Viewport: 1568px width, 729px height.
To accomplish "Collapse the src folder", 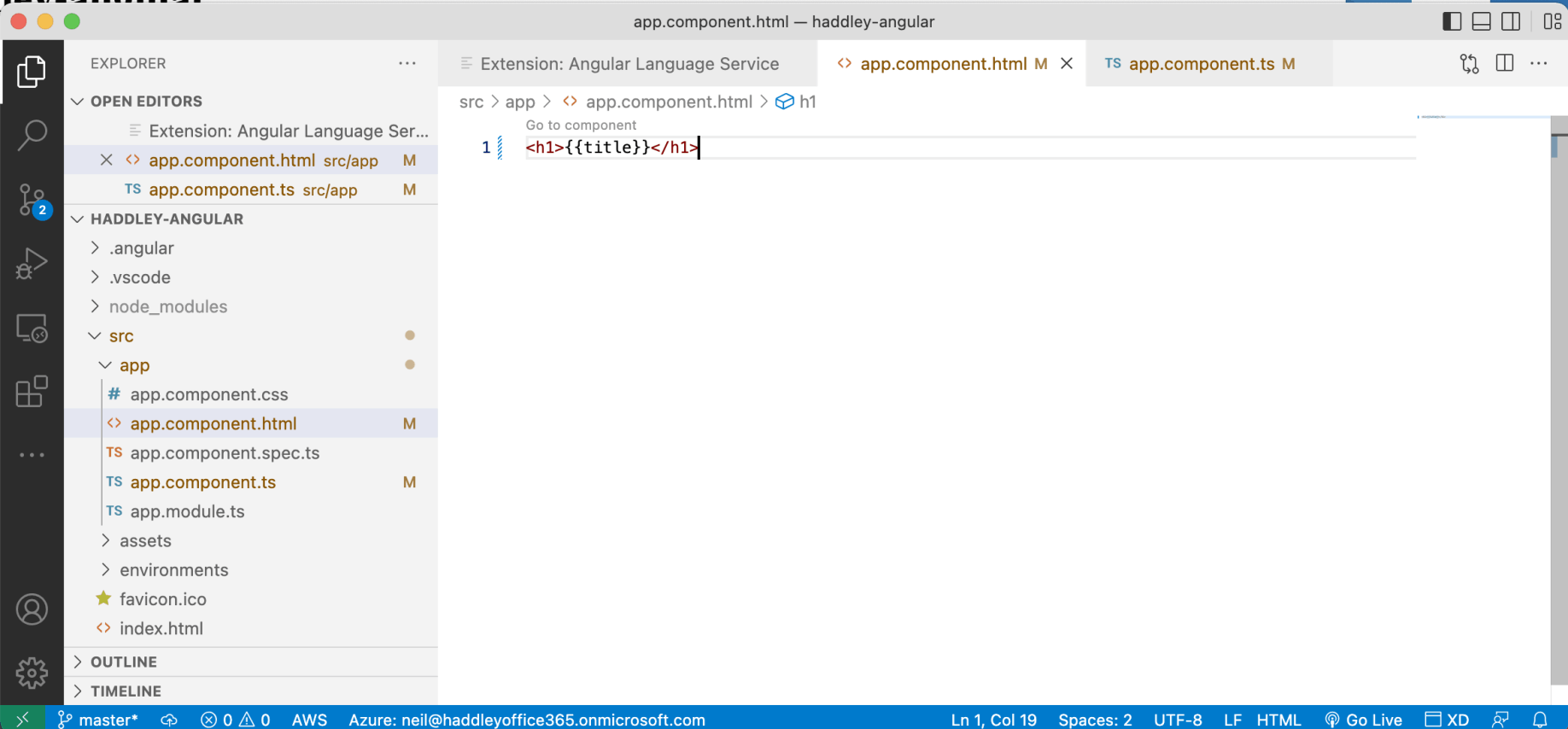I will click(x=251, y=336).
